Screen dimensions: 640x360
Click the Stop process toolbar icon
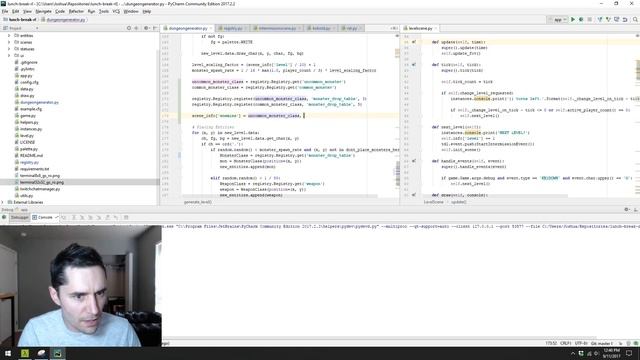pos(589,20)
